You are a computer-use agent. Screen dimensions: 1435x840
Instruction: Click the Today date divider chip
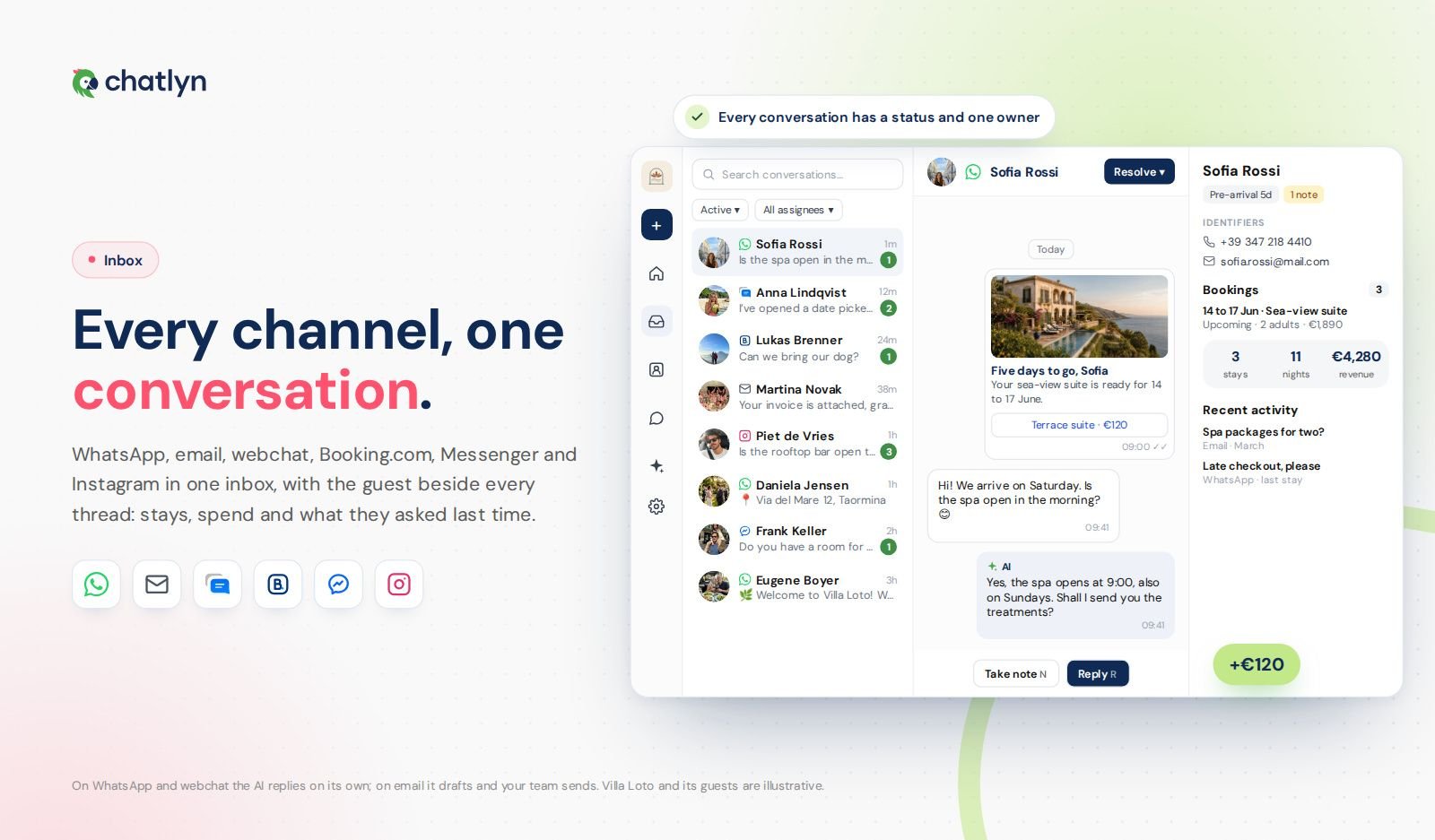[x=1050, y=249]
